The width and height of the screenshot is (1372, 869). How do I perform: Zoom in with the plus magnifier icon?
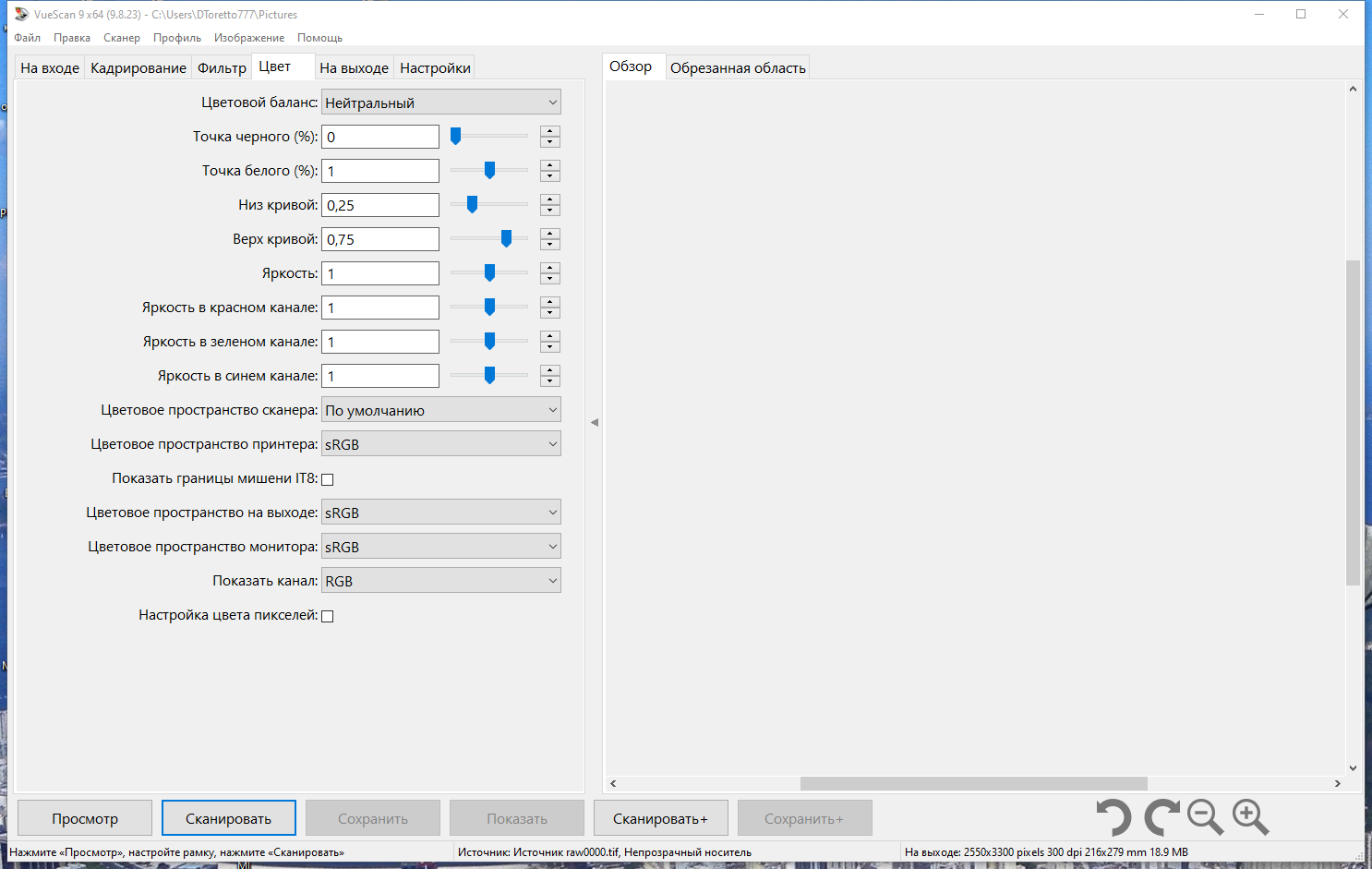pos(1251,817)
